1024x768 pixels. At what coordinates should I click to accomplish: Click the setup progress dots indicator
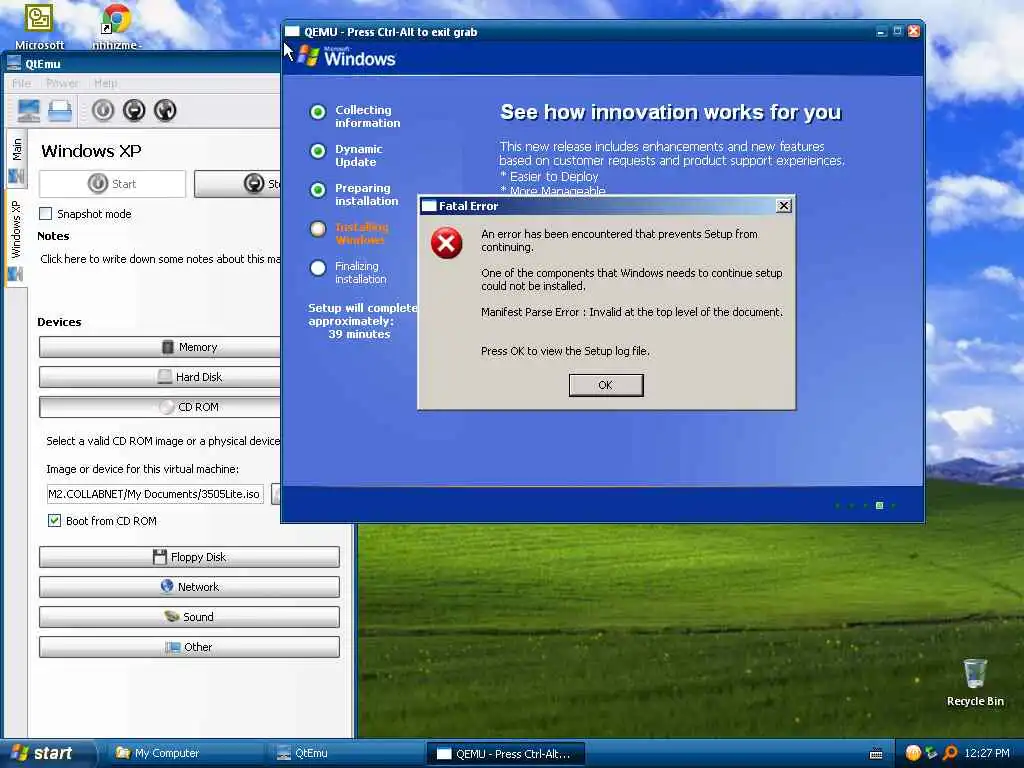click(865, 505)
